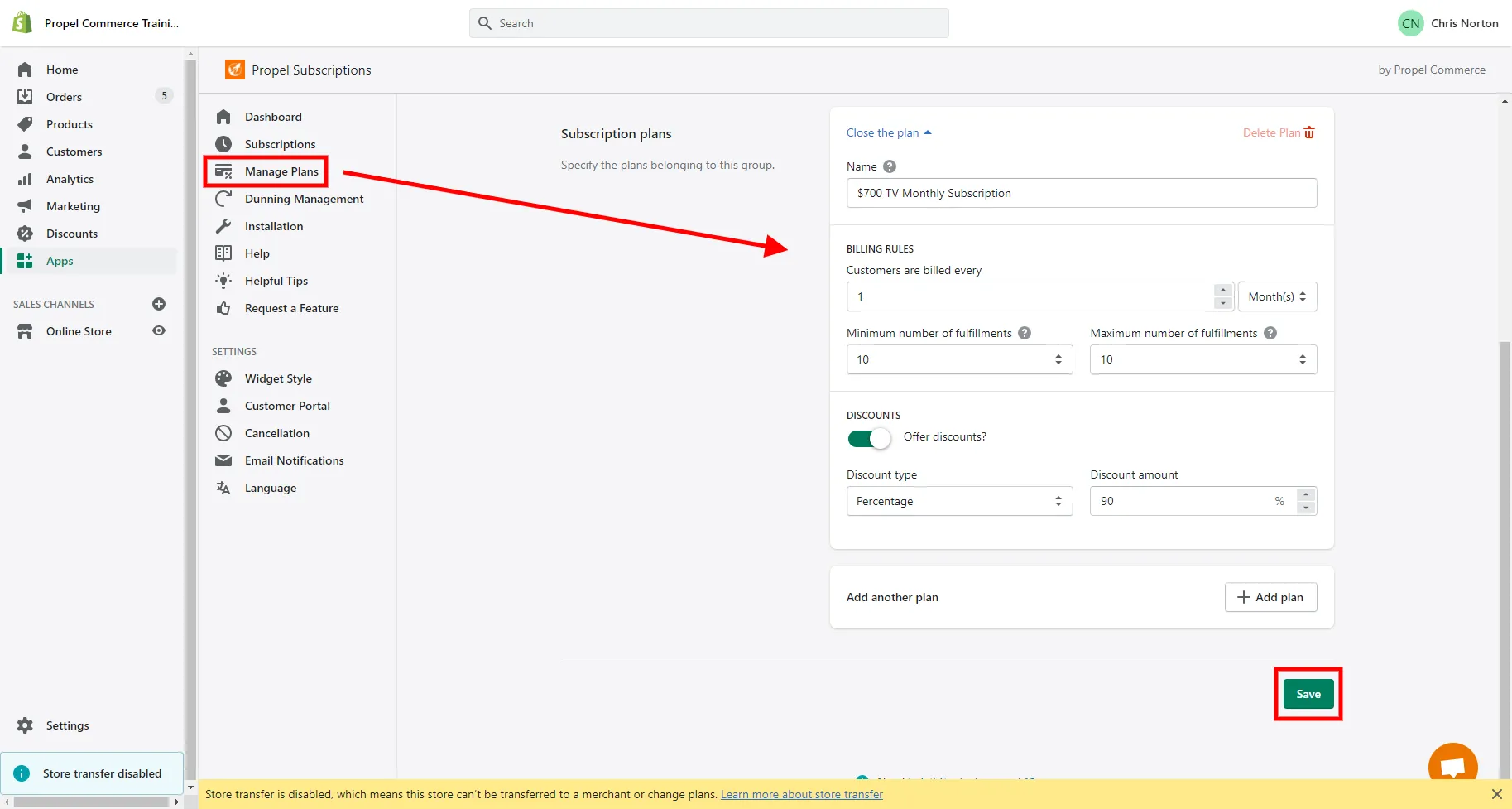1512x809 pixels.
Task: Open Minimum number of fulfillments dropdown
Action: coord(960,359)
